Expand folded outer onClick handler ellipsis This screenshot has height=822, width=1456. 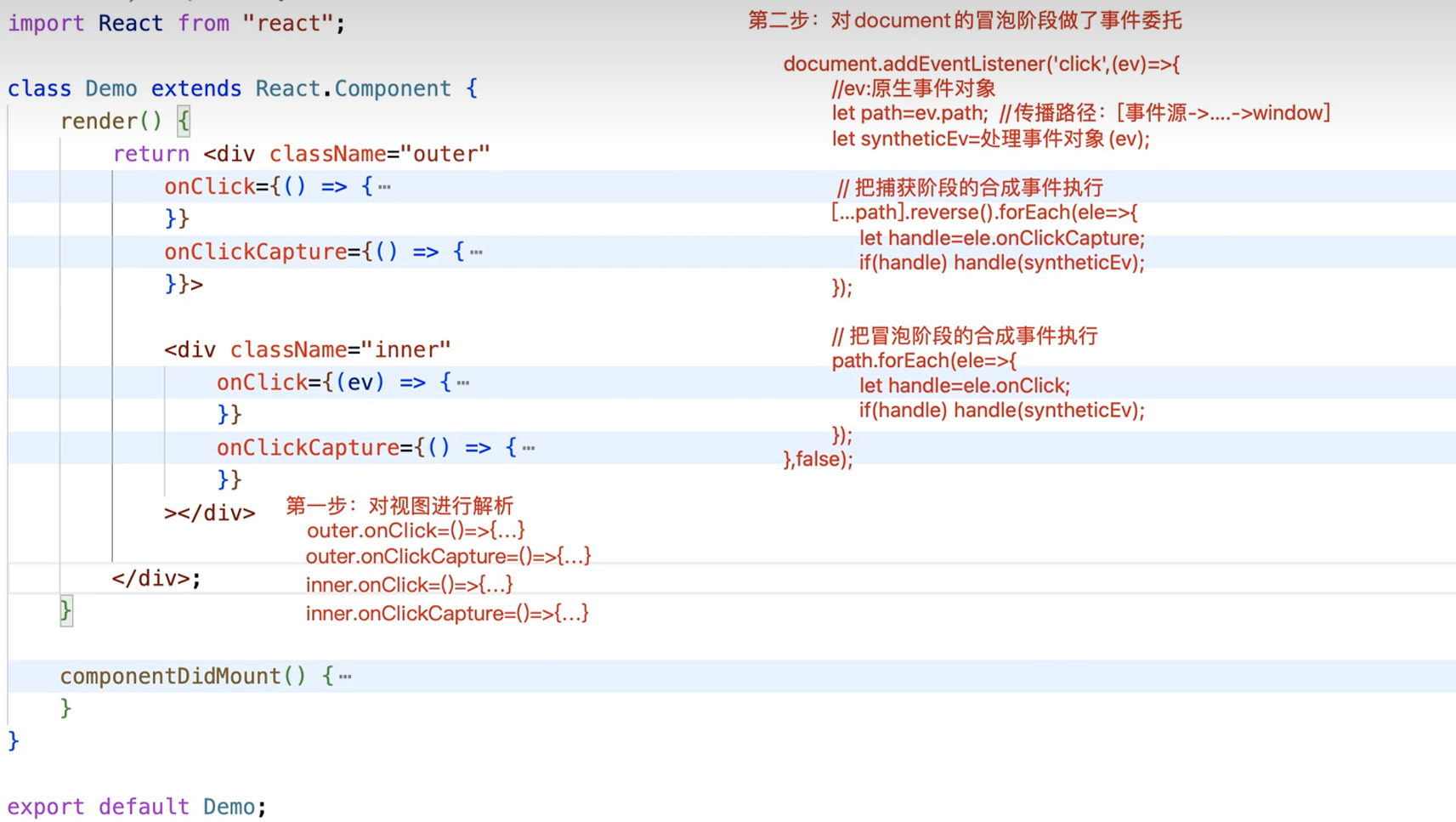pyautogui.click(x=385, y=186)
